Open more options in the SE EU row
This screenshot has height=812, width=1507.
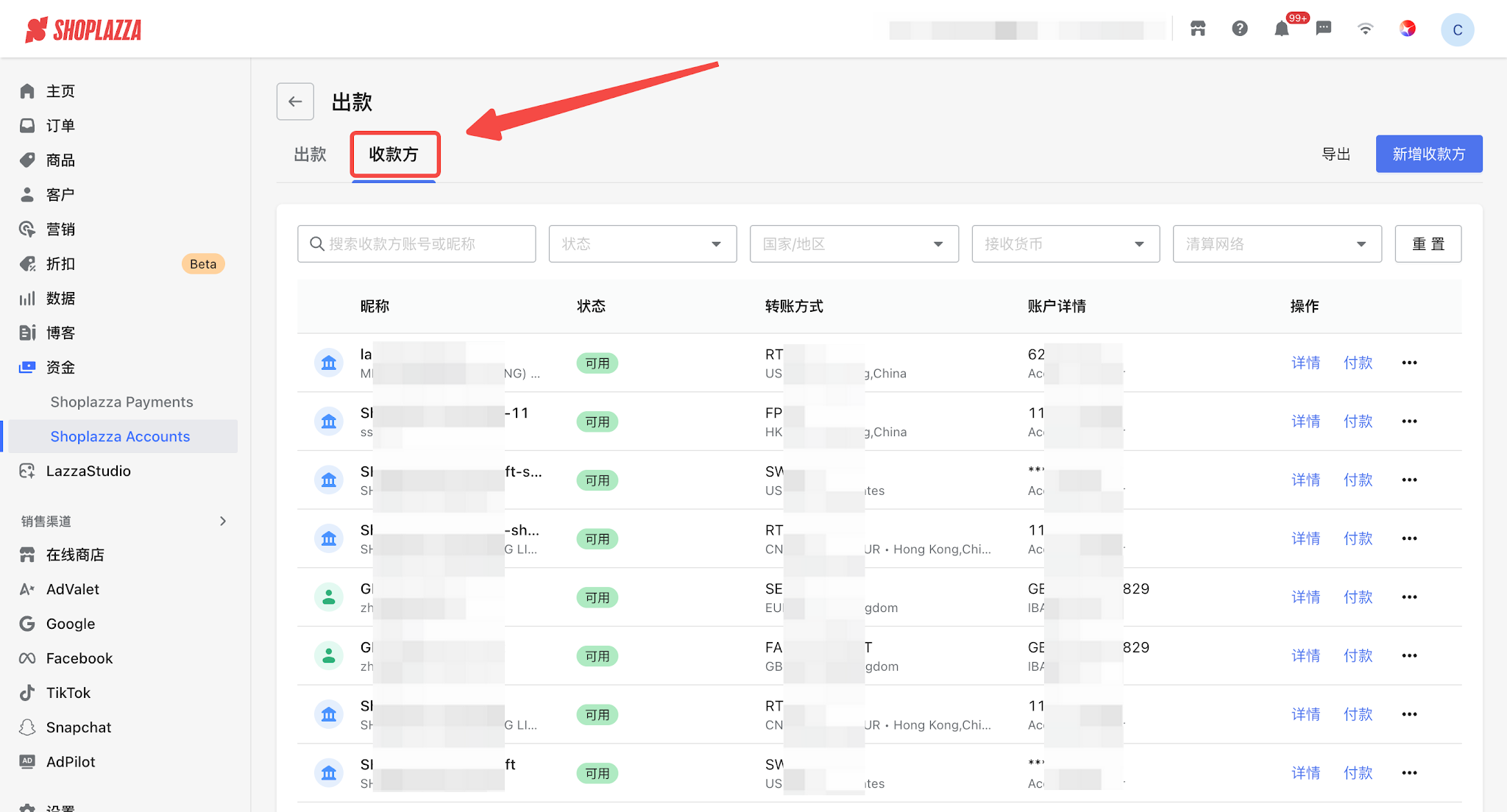[1409, 597]
